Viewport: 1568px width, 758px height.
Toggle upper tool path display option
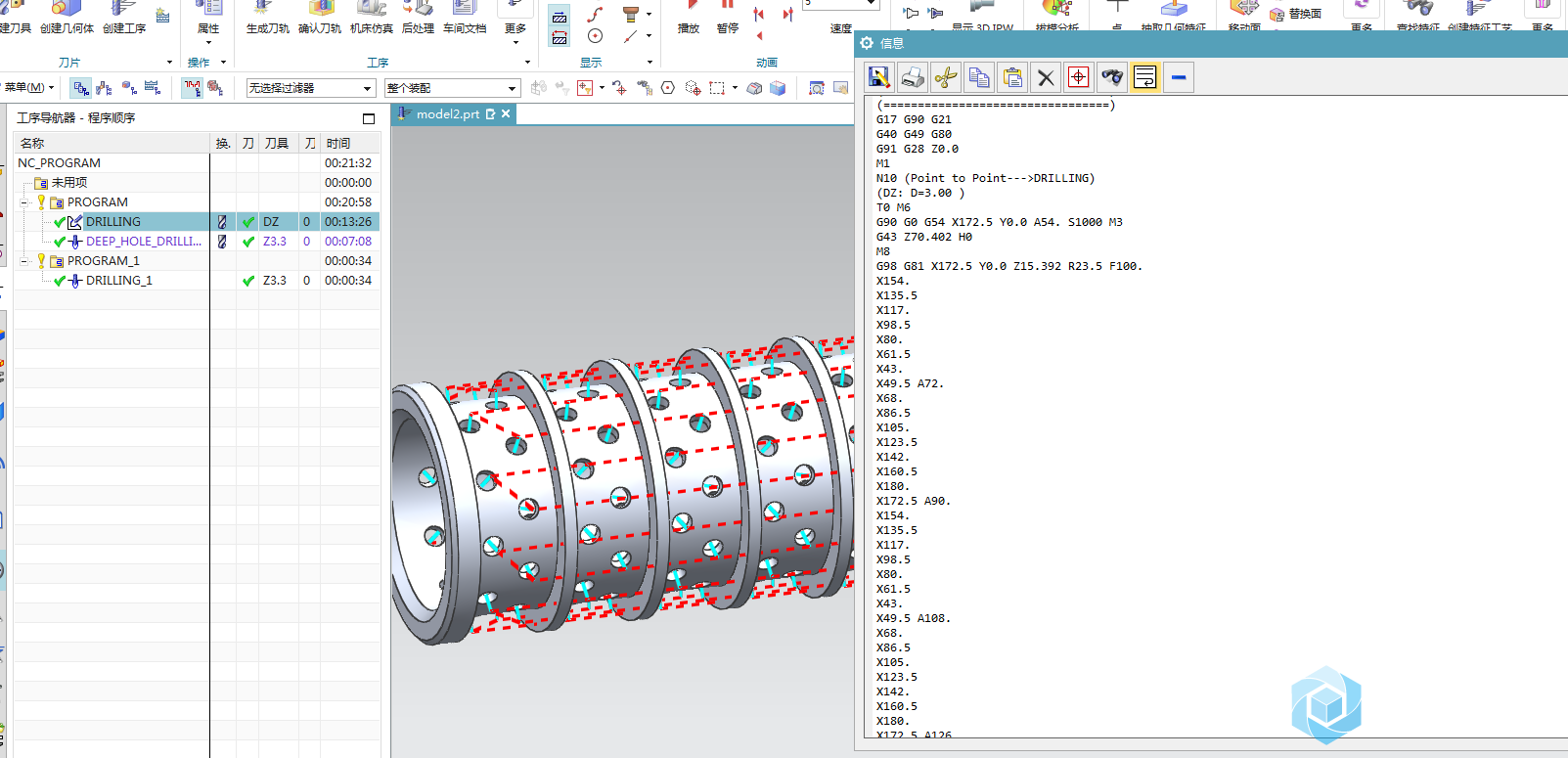click(560, 17)
